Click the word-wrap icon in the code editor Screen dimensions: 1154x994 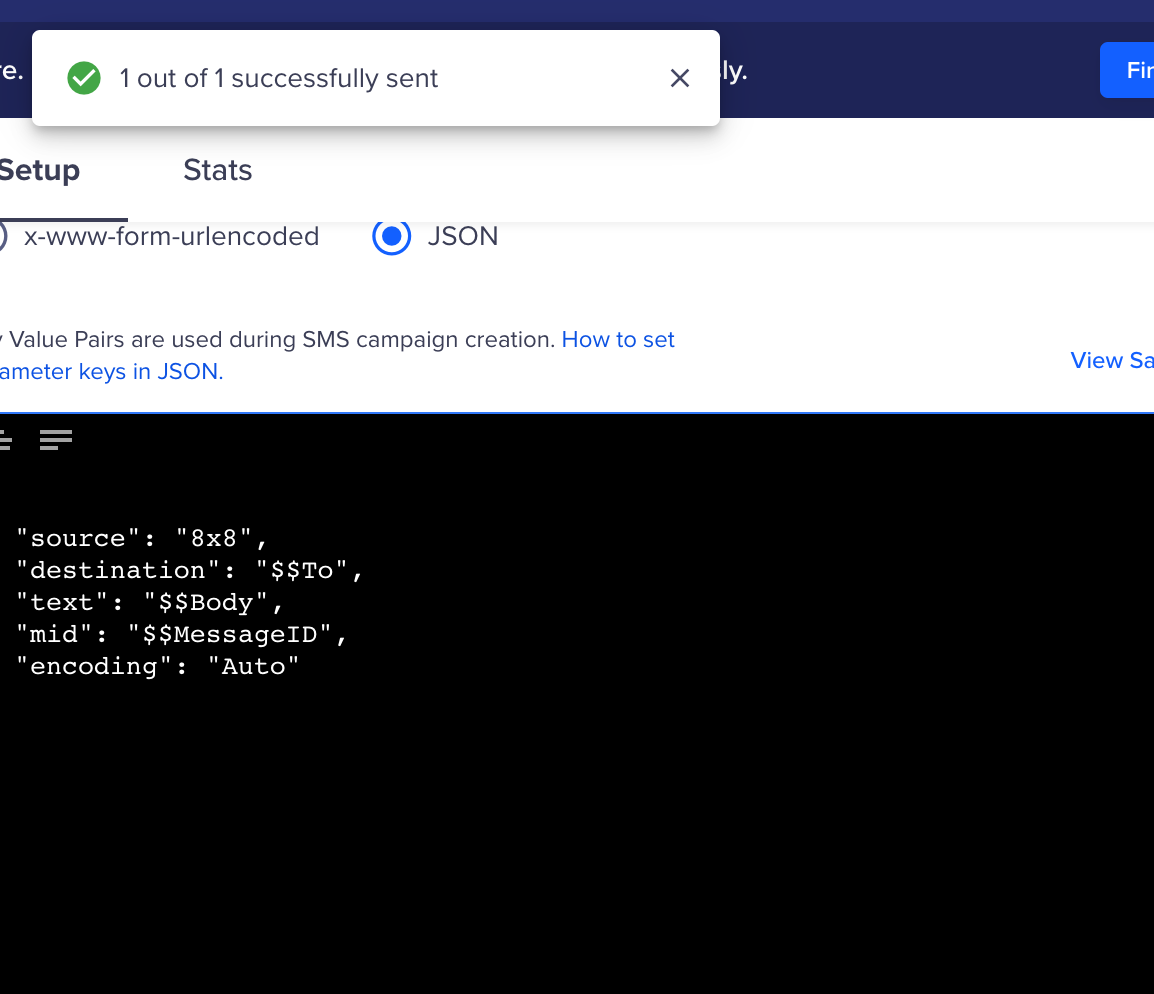coord(6,440)
